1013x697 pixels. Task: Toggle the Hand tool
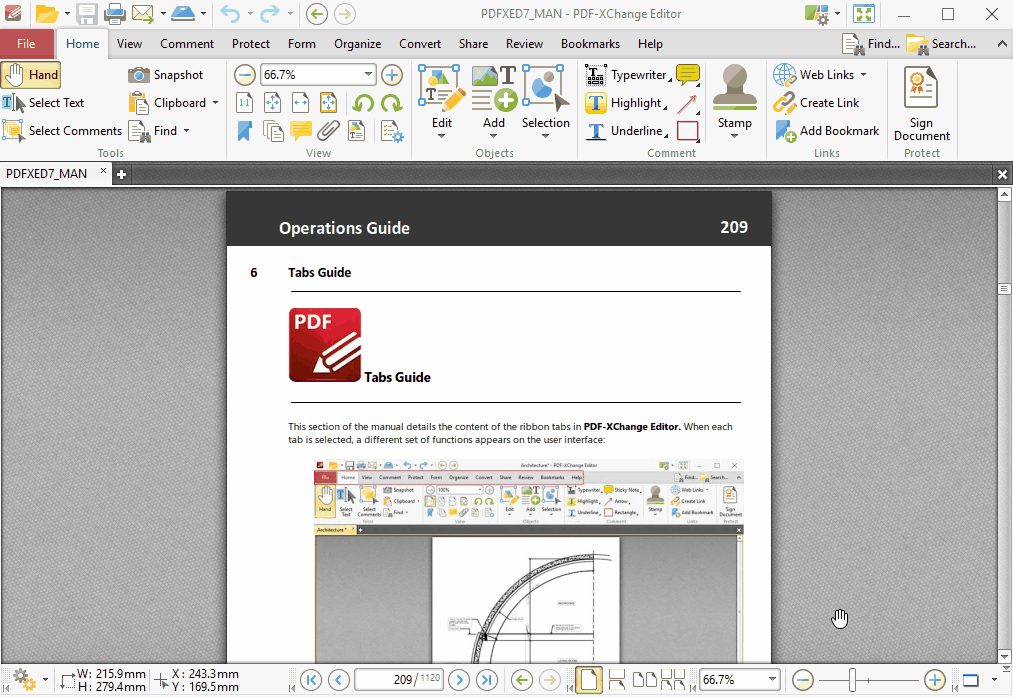coord(31,75)
